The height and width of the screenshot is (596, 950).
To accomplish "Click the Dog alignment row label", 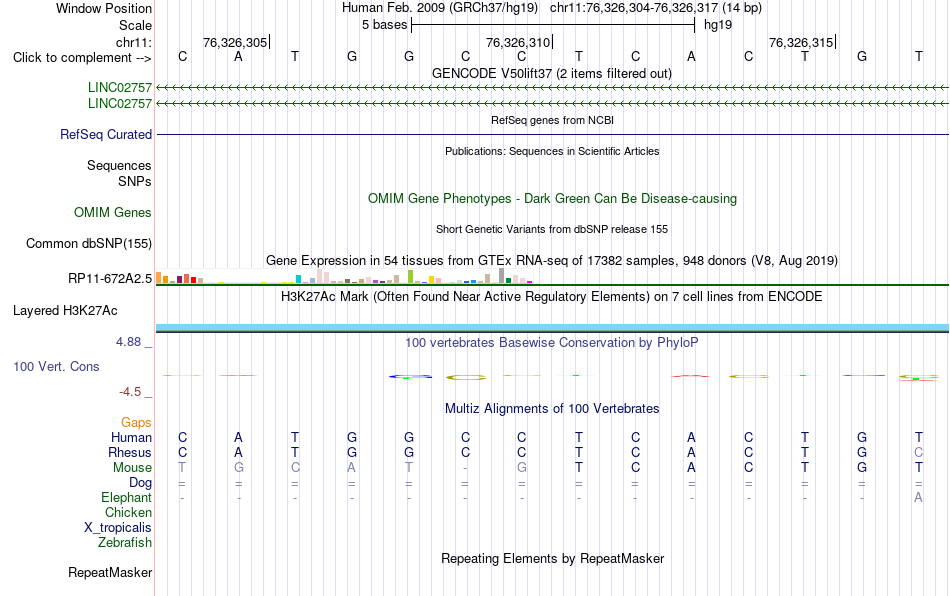I will [x=141, y=483].
